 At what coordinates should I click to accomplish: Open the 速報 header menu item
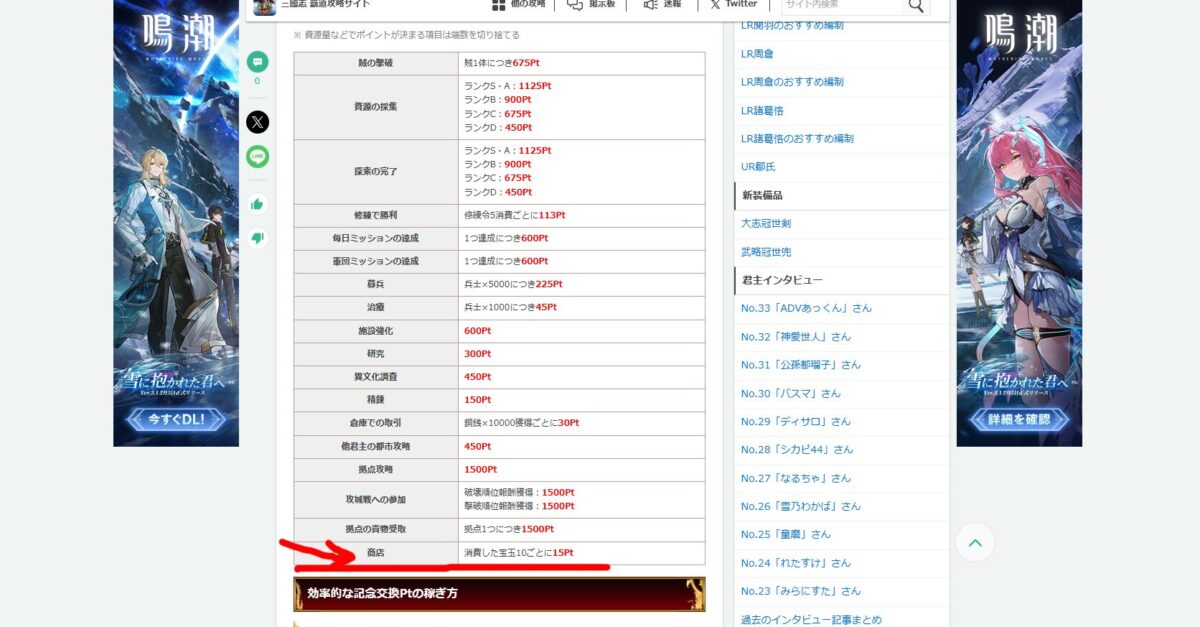coord(662,5)
